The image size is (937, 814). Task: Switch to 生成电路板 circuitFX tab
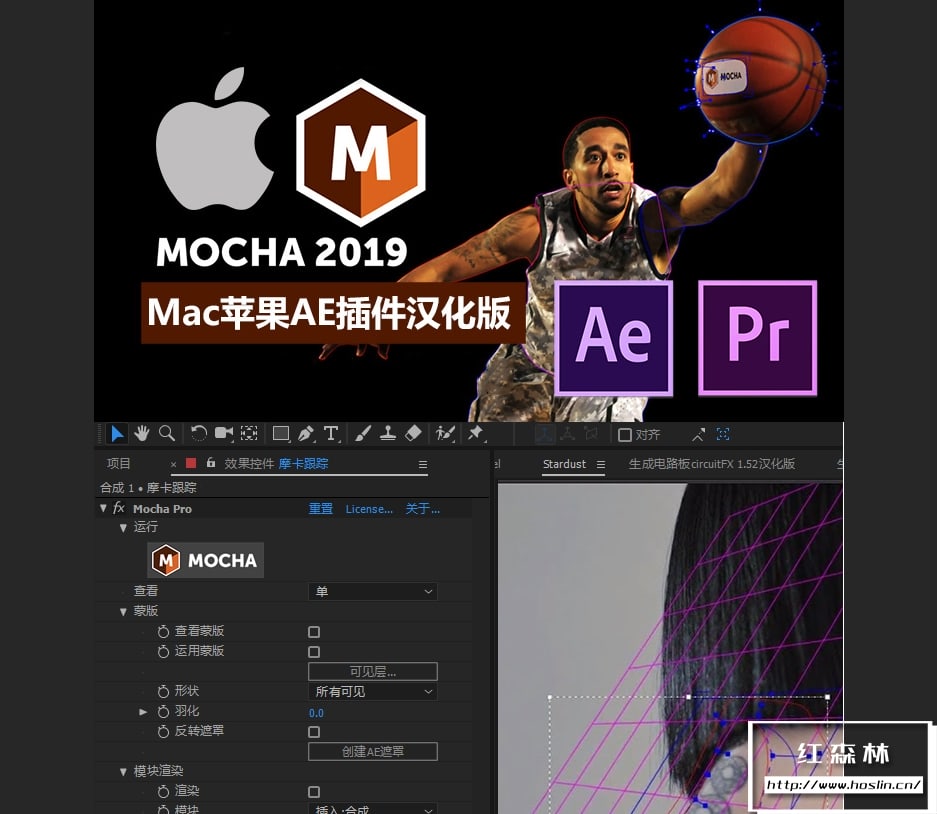[712, 464]
